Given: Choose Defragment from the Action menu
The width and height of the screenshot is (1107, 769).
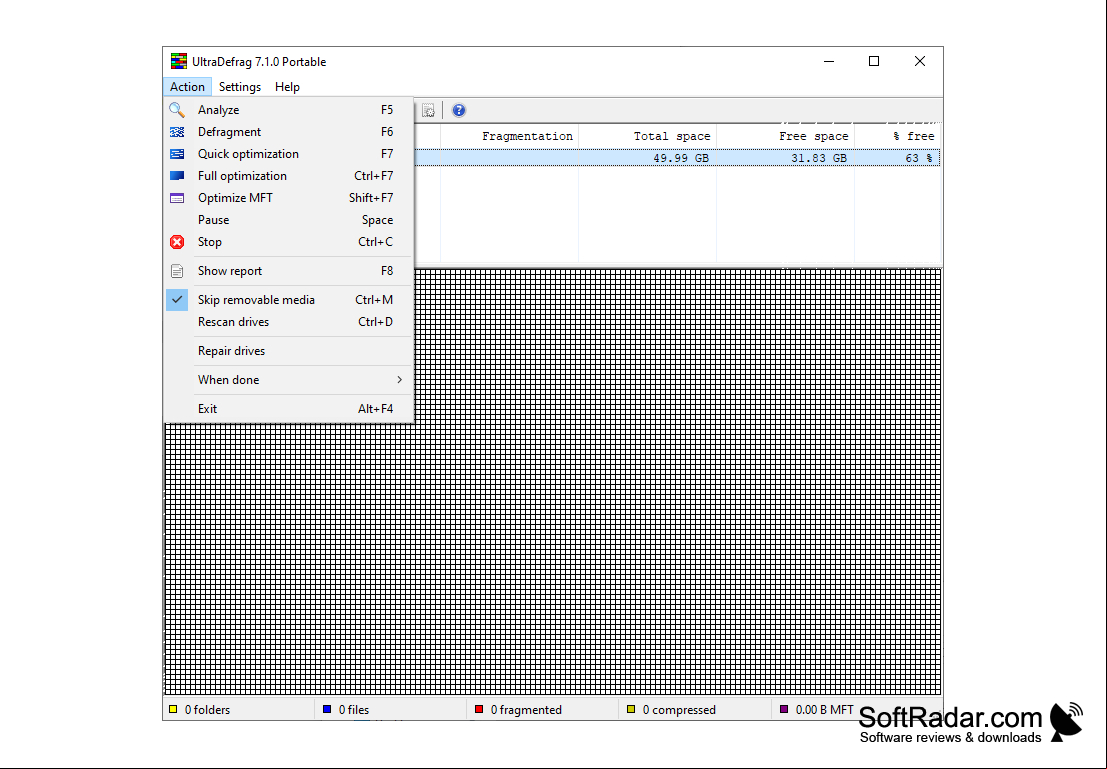Looking at the screenshot, I should click(x=288, y=132).
